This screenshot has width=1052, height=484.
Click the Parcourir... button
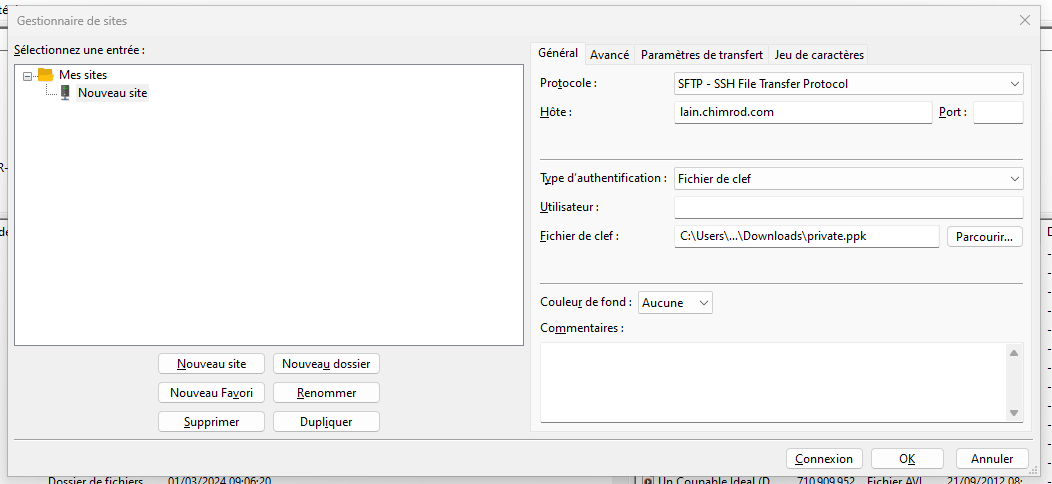pyautogui.click(x=983, y=236)
